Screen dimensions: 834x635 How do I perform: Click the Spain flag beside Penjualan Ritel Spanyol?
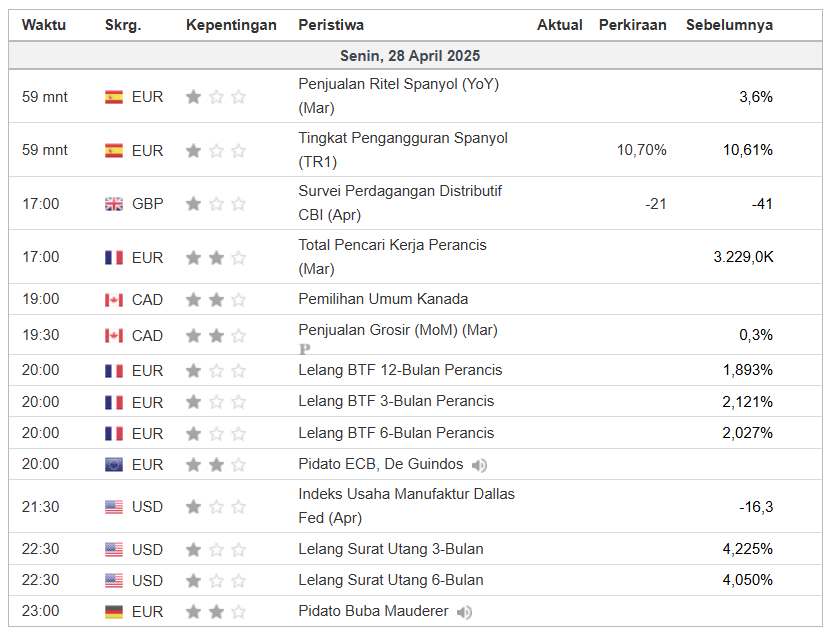[x=114, y=97]
